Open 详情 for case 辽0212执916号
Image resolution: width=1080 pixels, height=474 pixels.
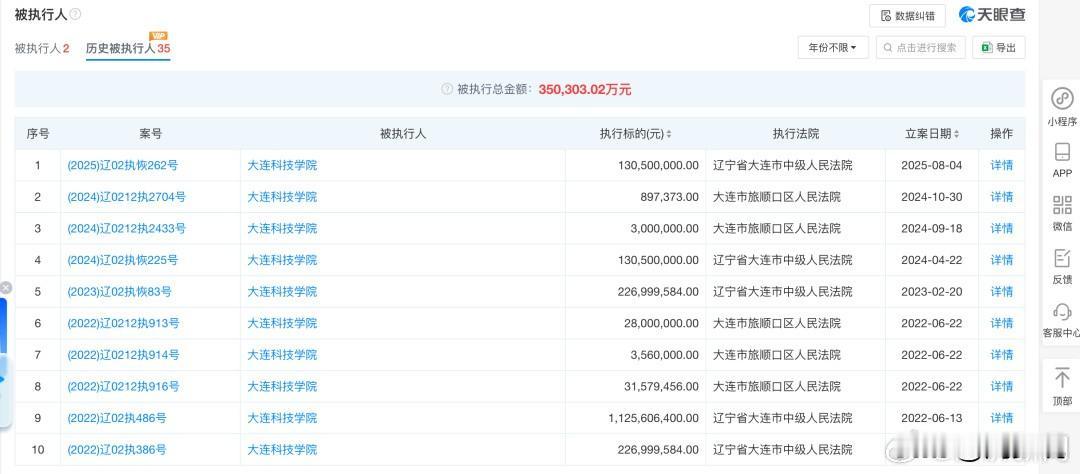1001,387
